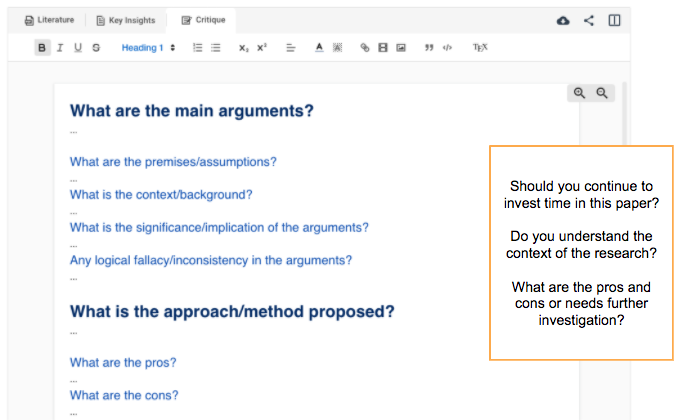Viewport: 684px width, 420px height.
Task: Insert a hyperlink
Action: click(x=365, y=48)
